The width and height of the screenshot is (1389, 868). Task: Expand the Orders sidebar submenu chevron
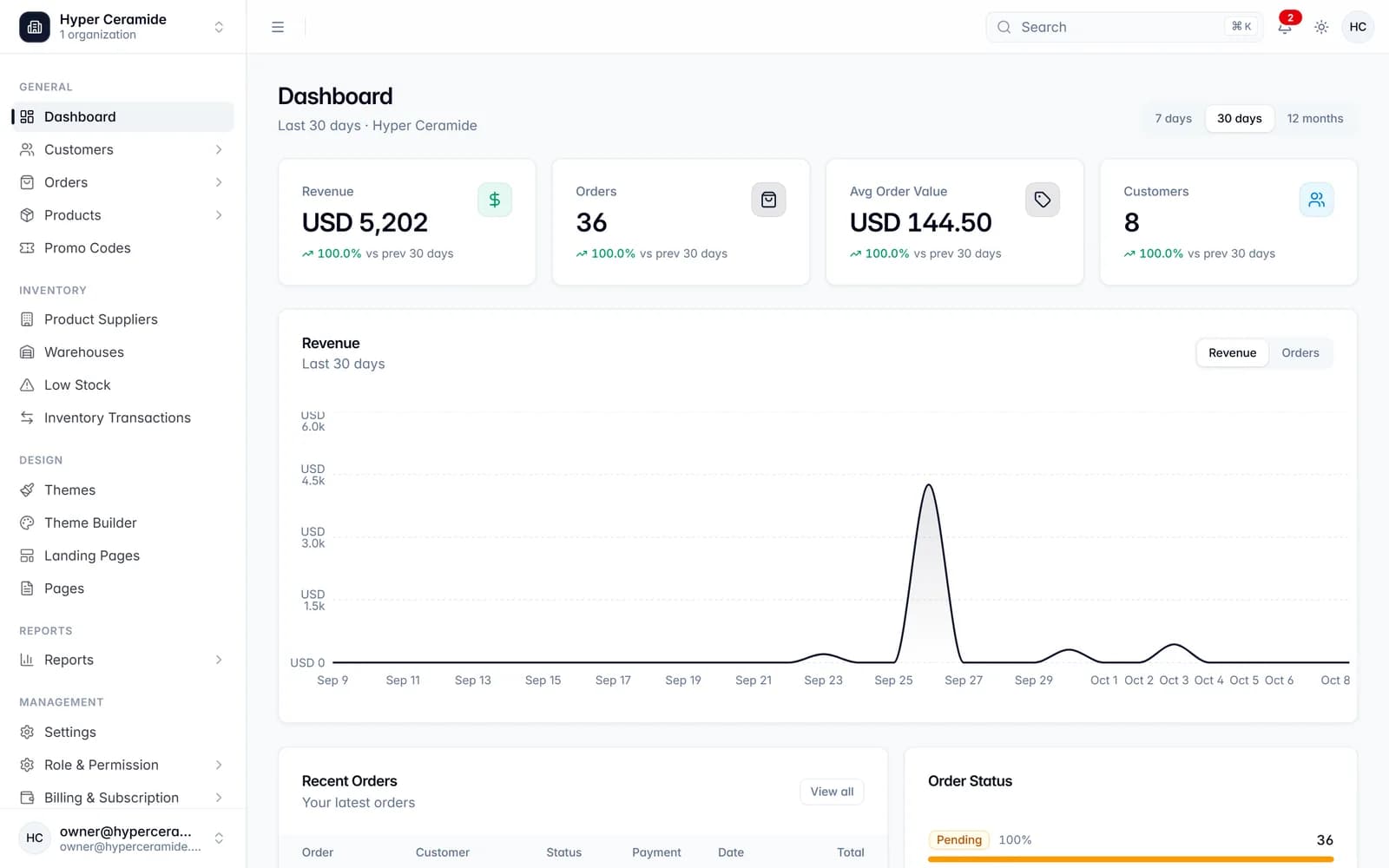(219, 182)
